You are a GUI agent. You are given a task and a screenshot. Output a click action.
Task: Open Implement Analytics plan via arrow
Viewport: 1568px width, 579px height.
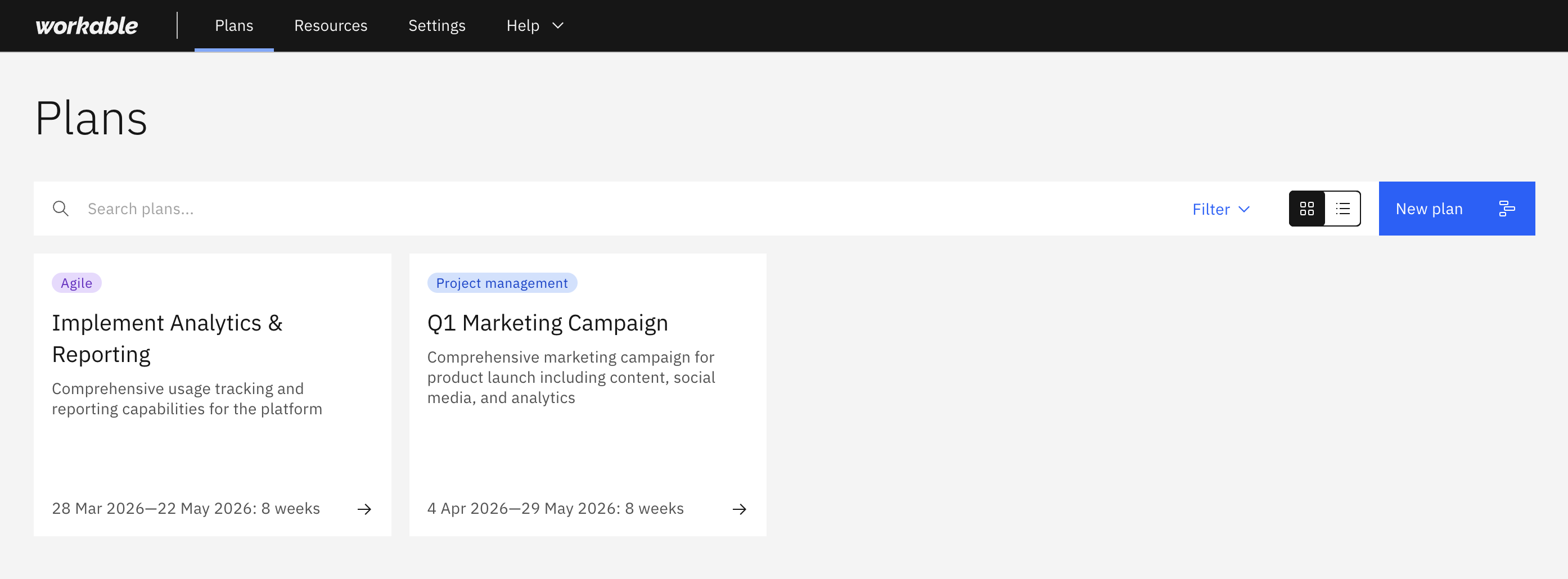(364, 509)
